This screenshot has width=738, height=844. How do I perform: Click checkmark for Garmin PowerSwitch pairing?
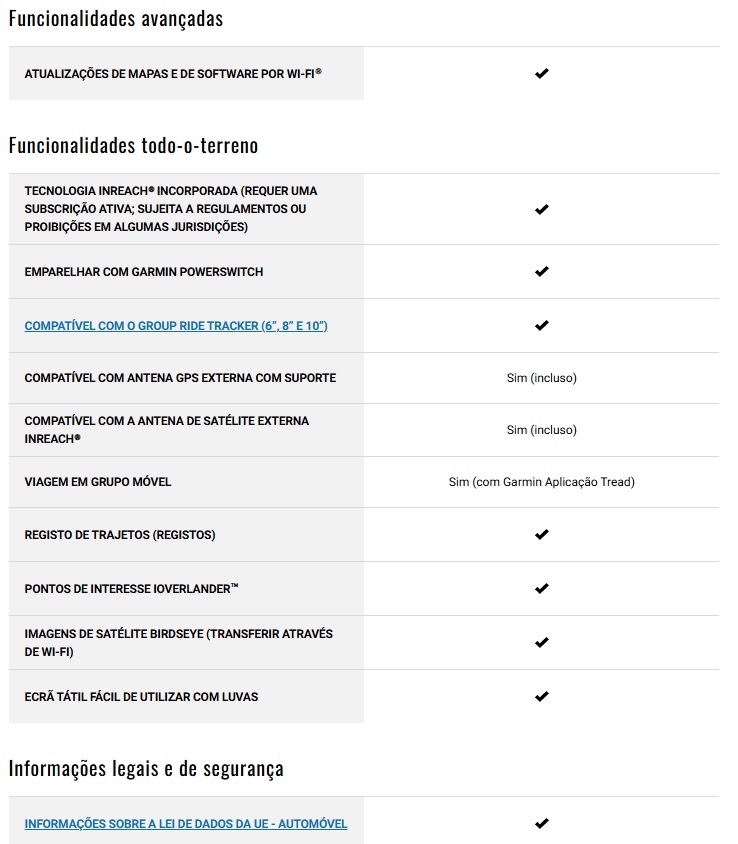(x=541, y=272)
